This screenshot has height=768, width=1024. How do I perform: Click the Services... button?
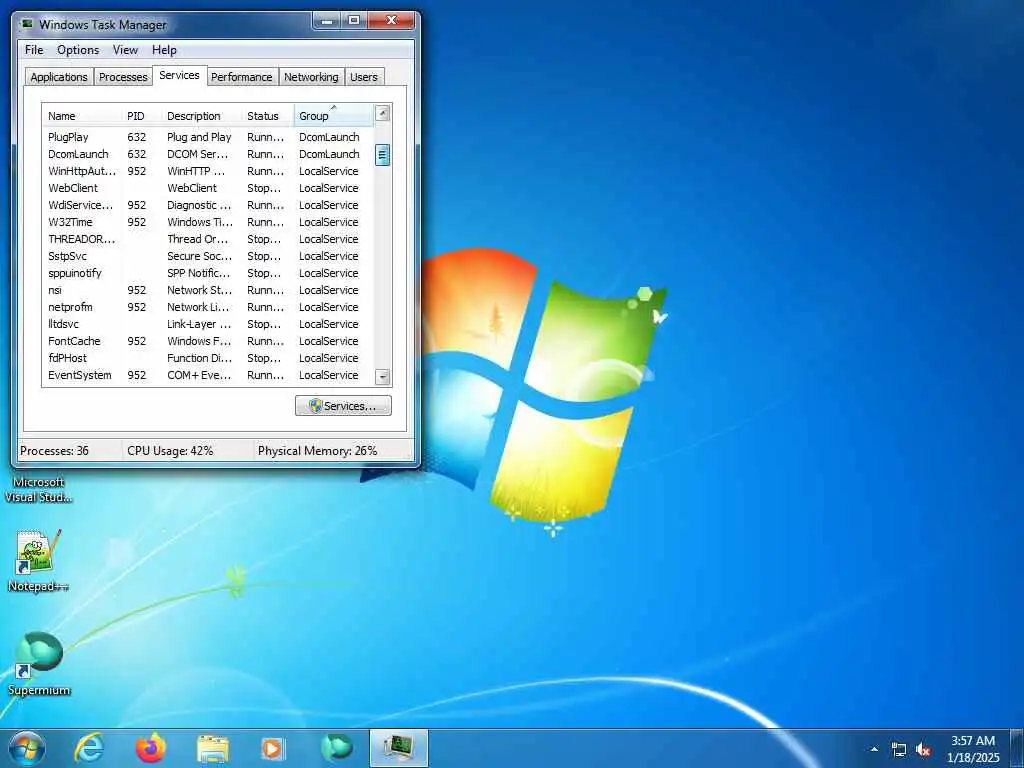click(x=343, y=406)
